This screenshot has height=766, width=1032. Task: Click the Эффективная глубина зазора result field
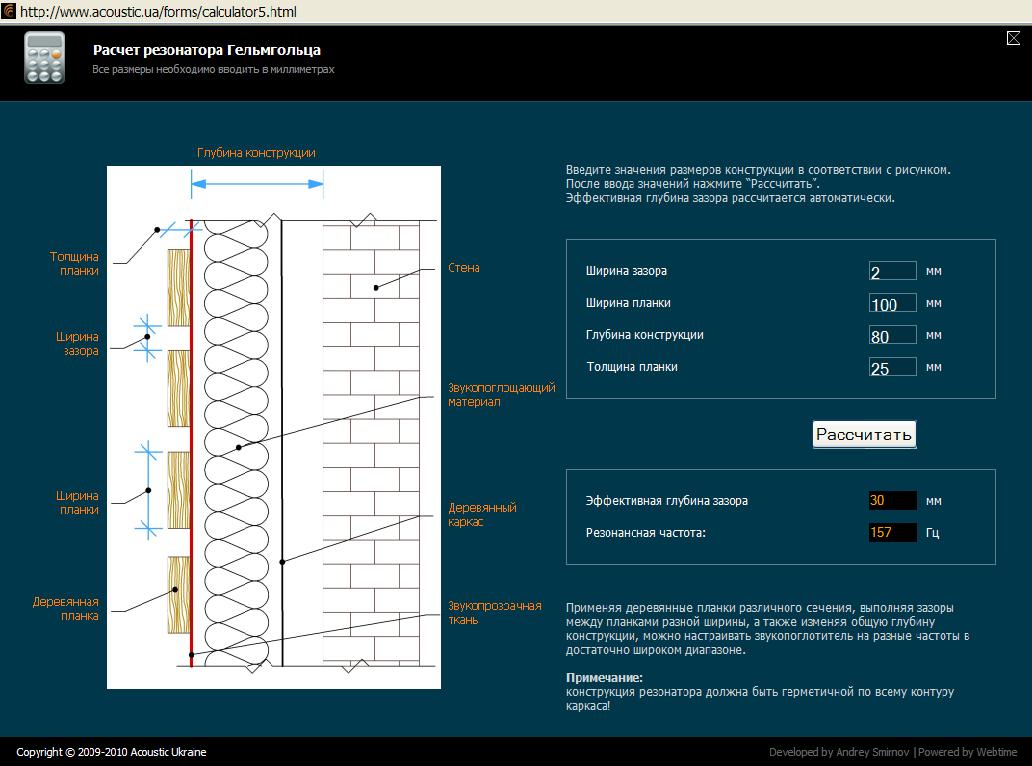[x=892, y=501]
